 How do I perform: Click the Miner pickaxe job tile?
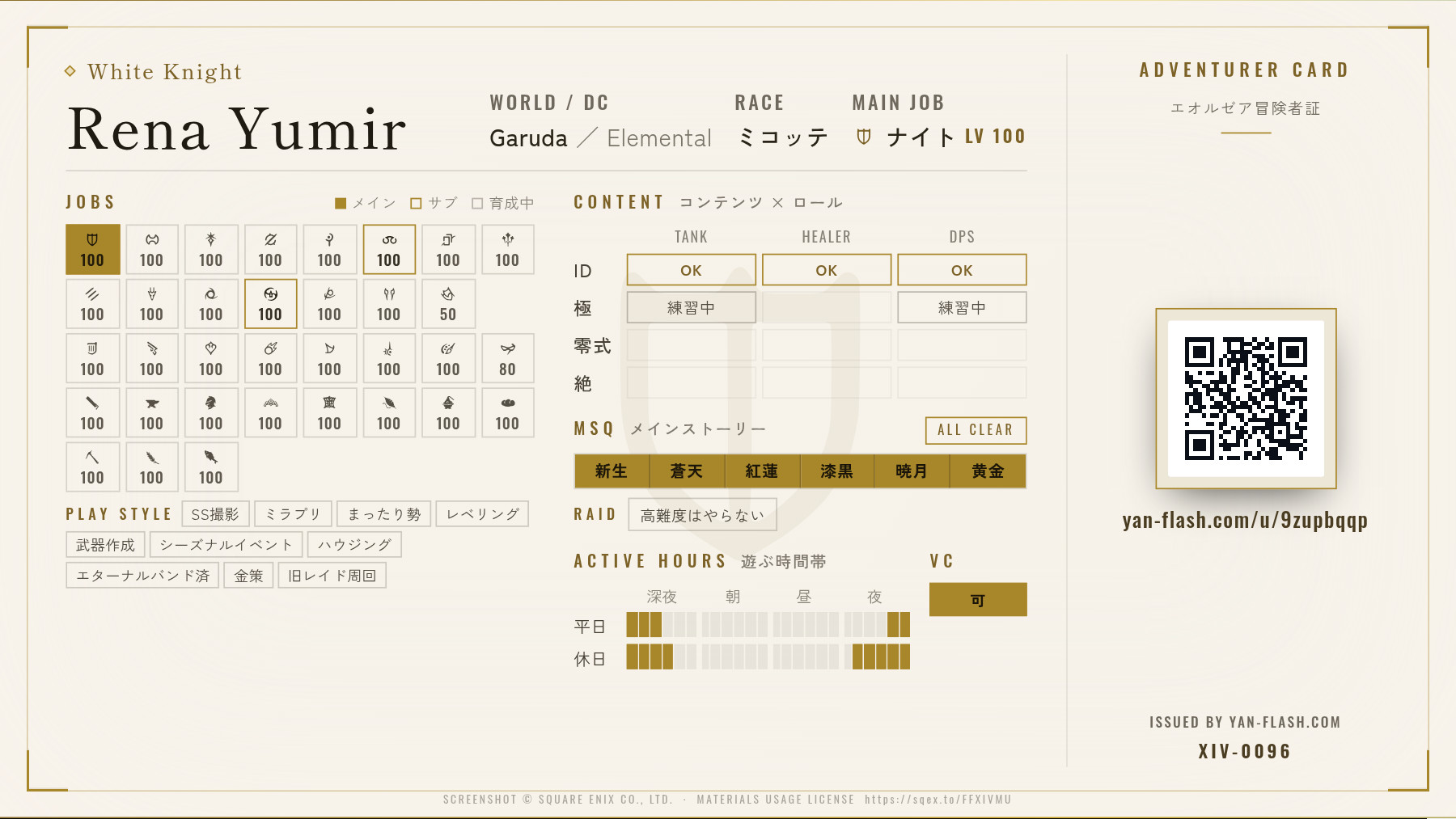pos(92,466)
